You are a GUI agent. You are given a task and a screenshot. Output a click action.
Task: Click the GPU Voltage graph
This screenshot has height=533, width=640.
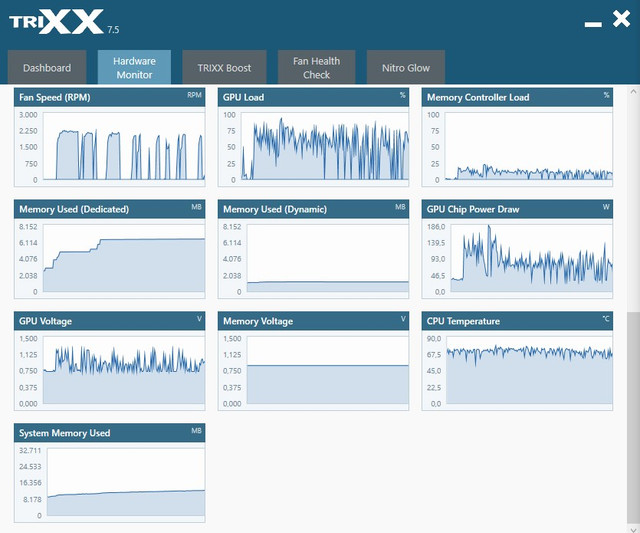click(124, 370)
